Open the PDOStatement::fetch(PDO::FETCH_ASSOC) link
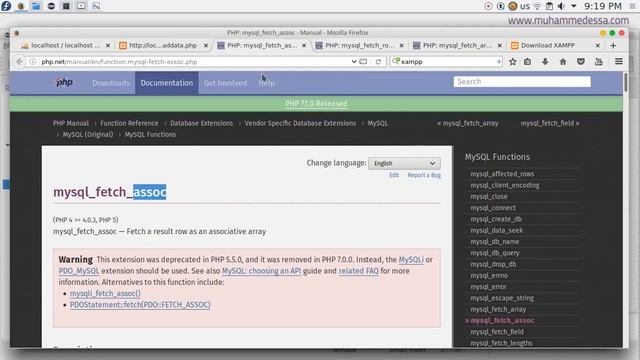The image size is (640, 360). (140, 305)
